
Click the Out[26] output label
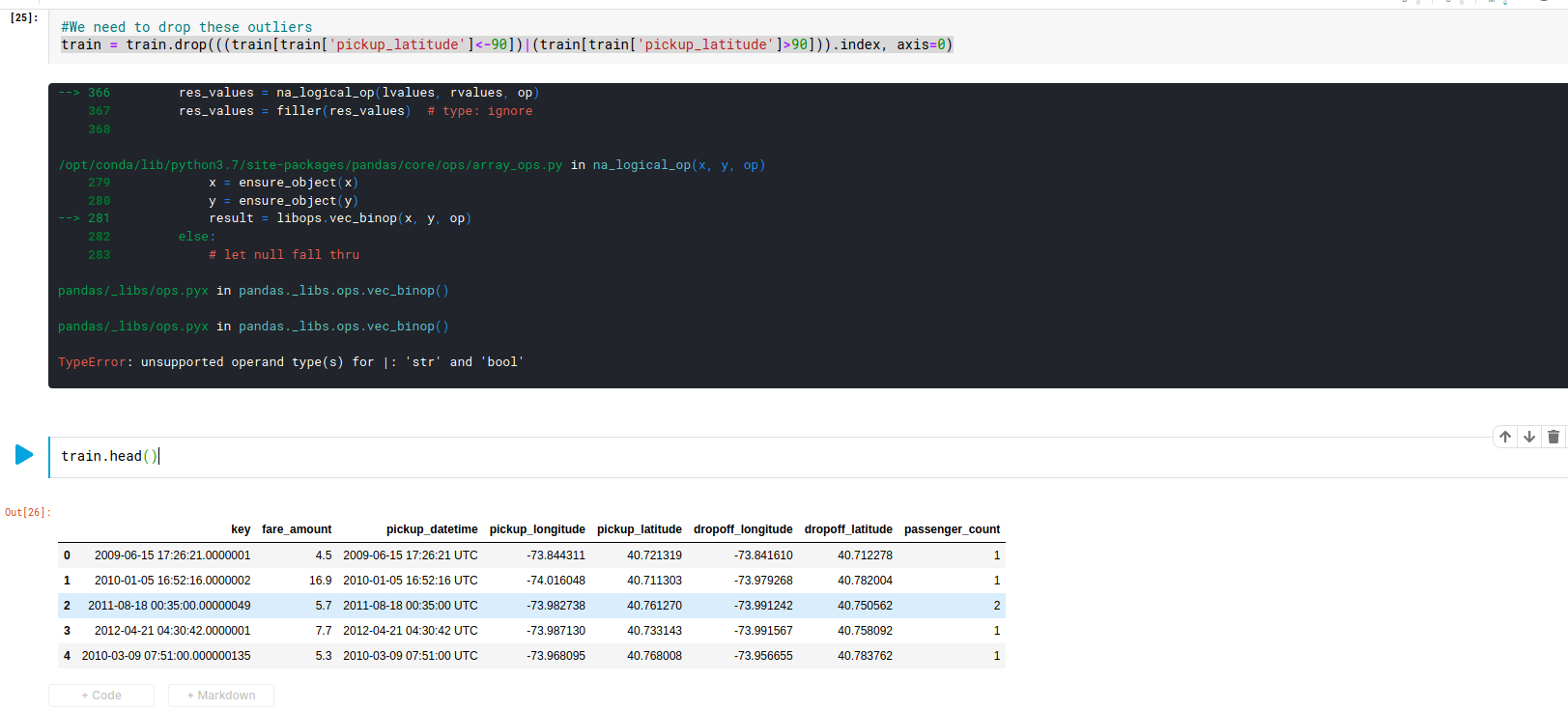pos(27,512)
